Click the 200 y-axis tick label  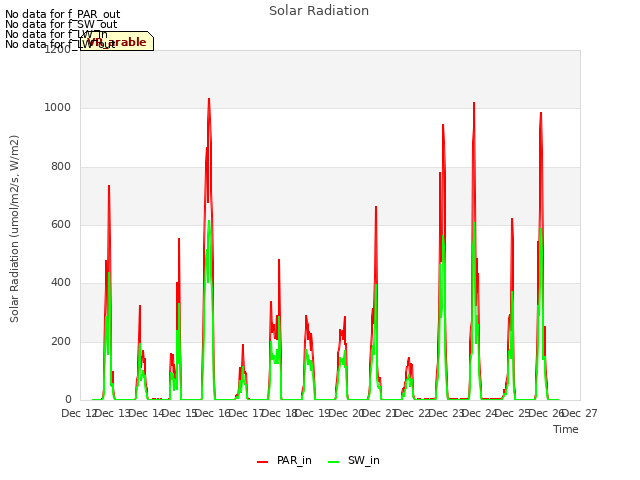tap(61, 341)
